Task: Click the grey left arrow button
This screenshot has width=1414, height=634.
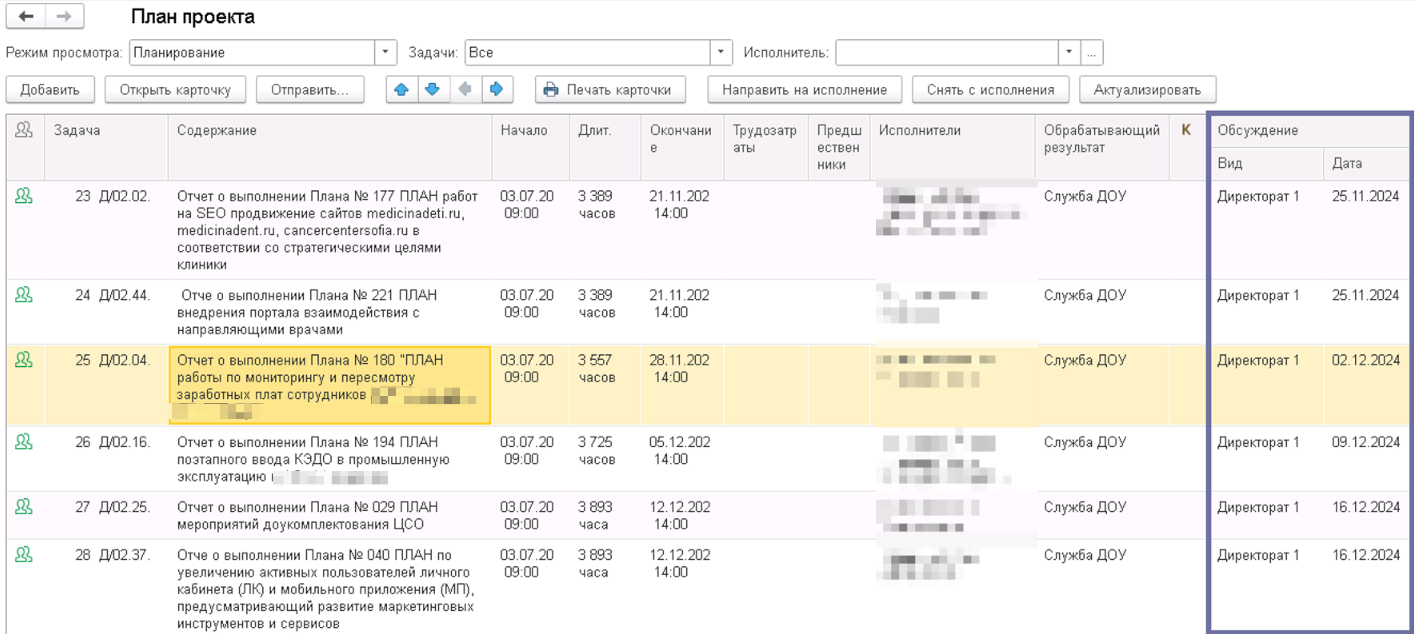Action: tap(464, 89)
